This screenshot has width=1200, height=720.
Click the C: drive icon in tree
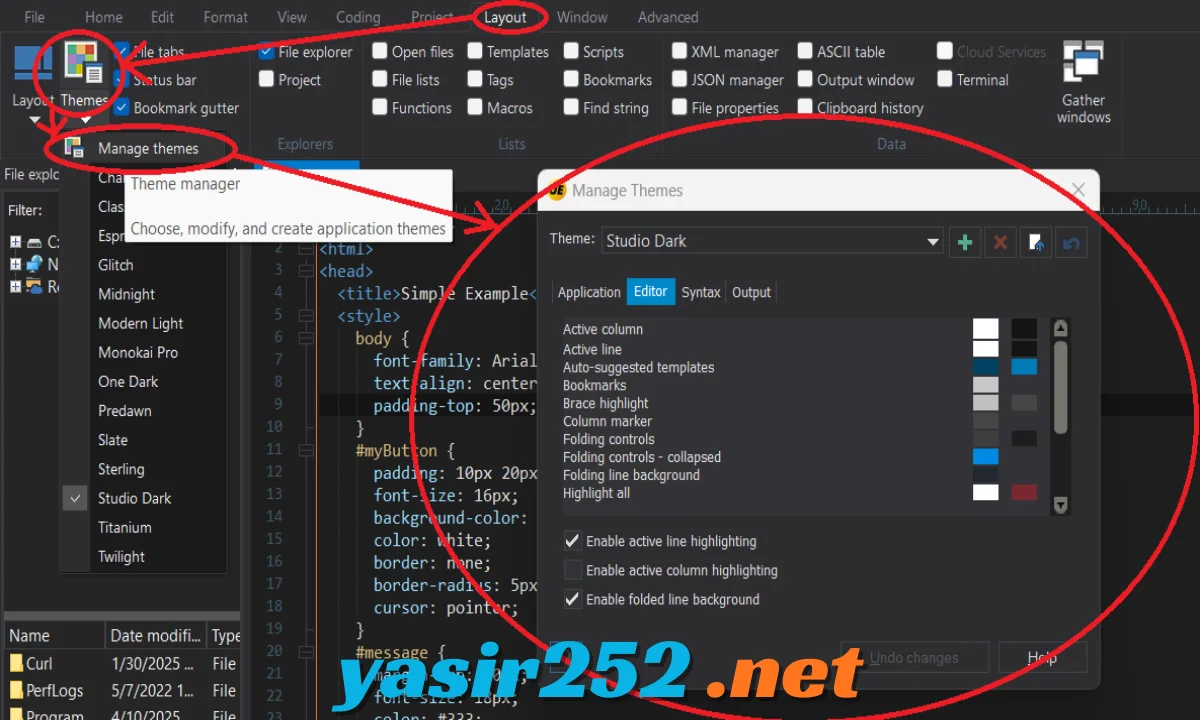point(35,242)
